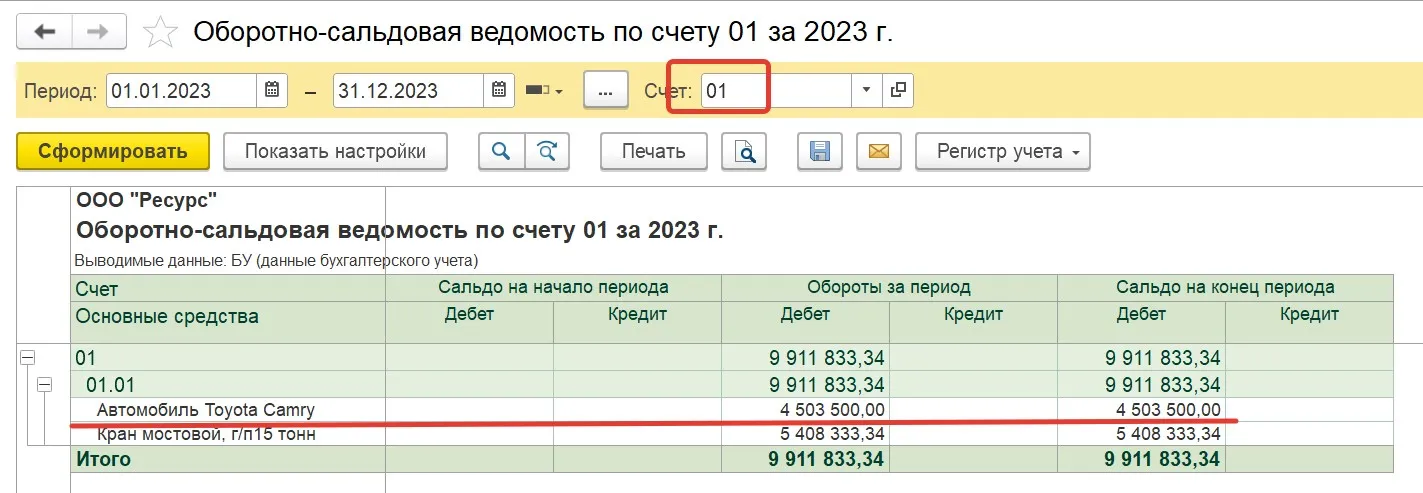The width and height of the screenshot is (1423, 493).
Task: Click Показать настройки button
Action: point(335,152)
